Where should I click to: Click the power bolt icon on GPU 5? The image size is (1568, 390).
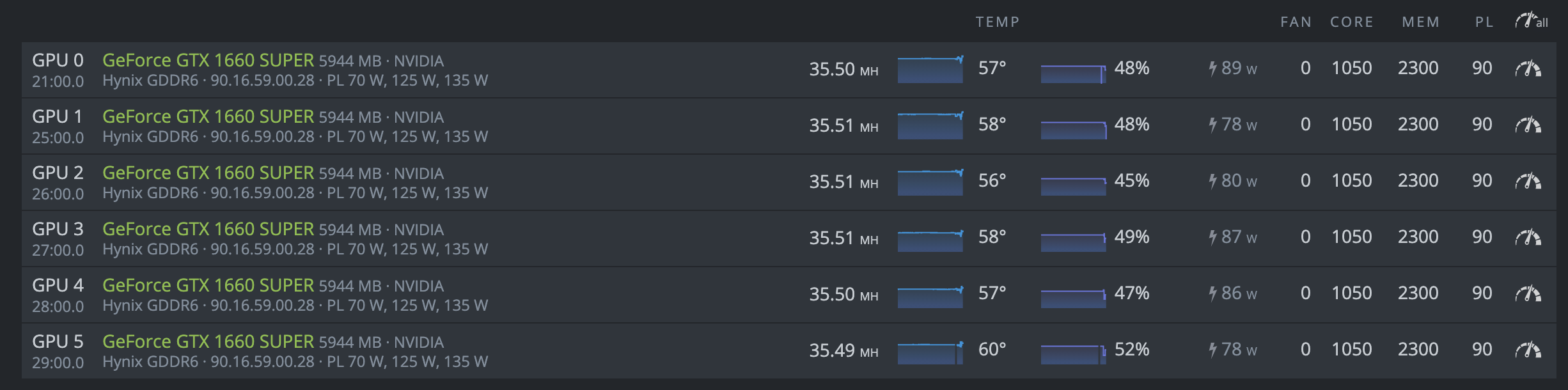(1212, 350)
